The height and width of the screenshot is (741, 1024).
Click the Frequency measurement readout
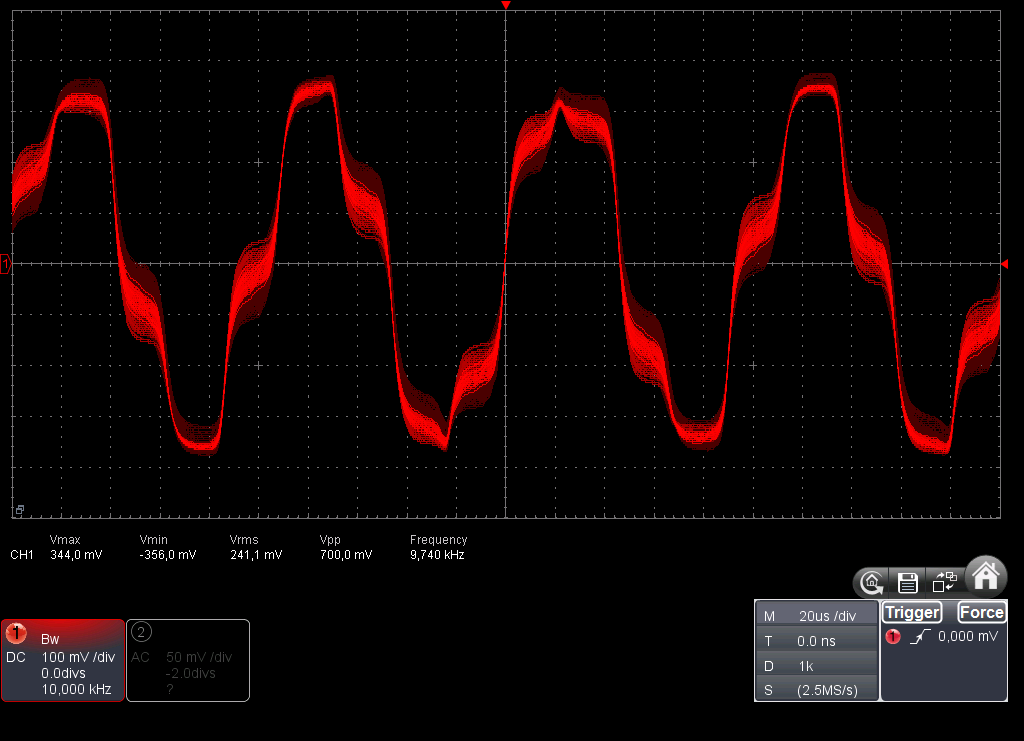[438, 547]
